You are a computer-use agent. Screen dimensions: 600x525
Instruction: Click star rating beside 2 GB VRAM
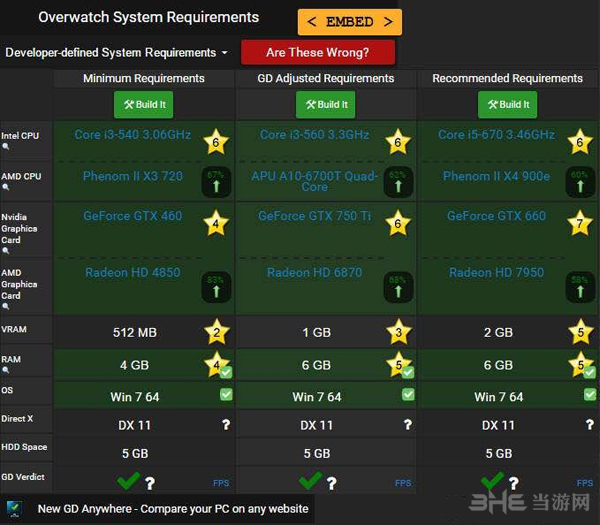(x=580, y=332)
